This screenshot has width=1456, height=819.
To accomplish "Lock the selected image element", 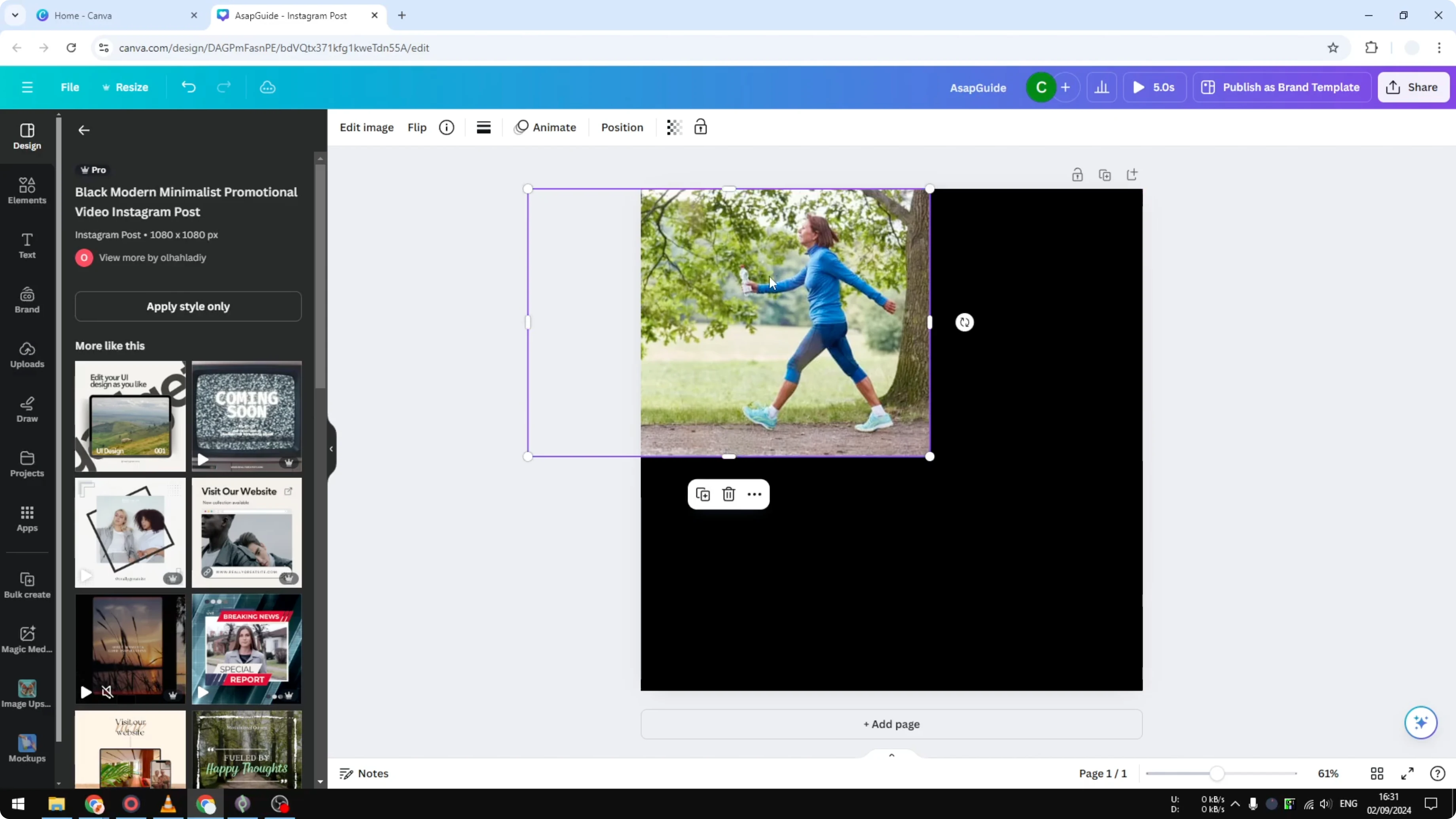I will (700, 127).
